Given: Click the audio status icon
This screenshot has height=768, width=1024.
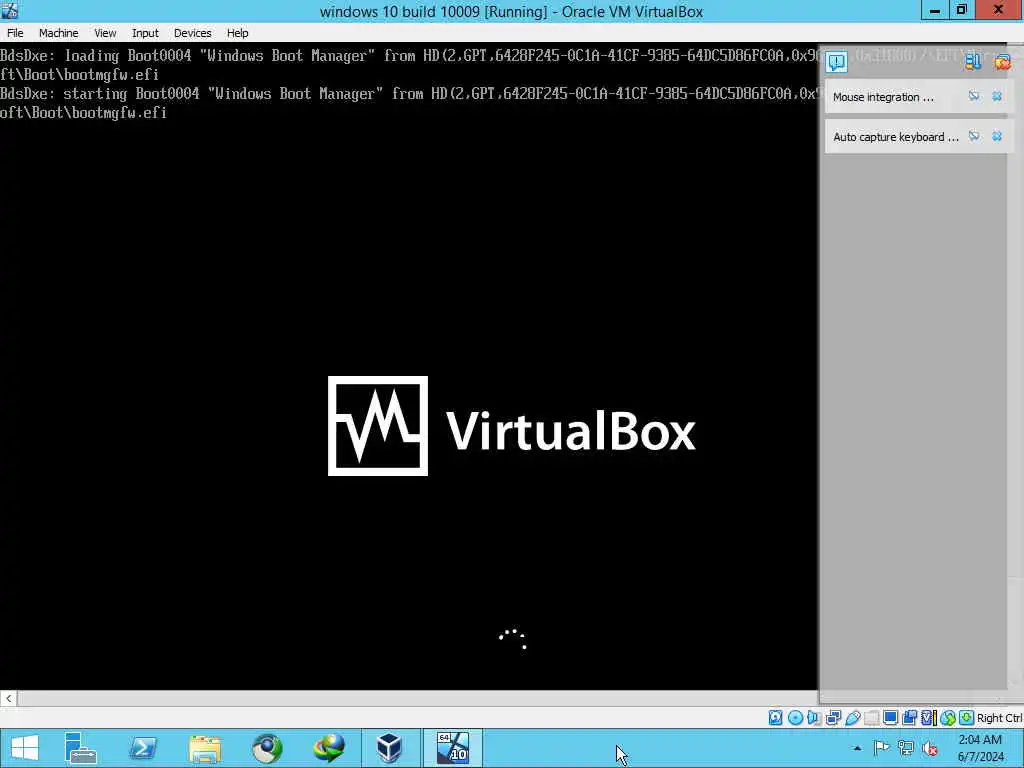Looking at the screenshot, I should click(x=814, y=718).
